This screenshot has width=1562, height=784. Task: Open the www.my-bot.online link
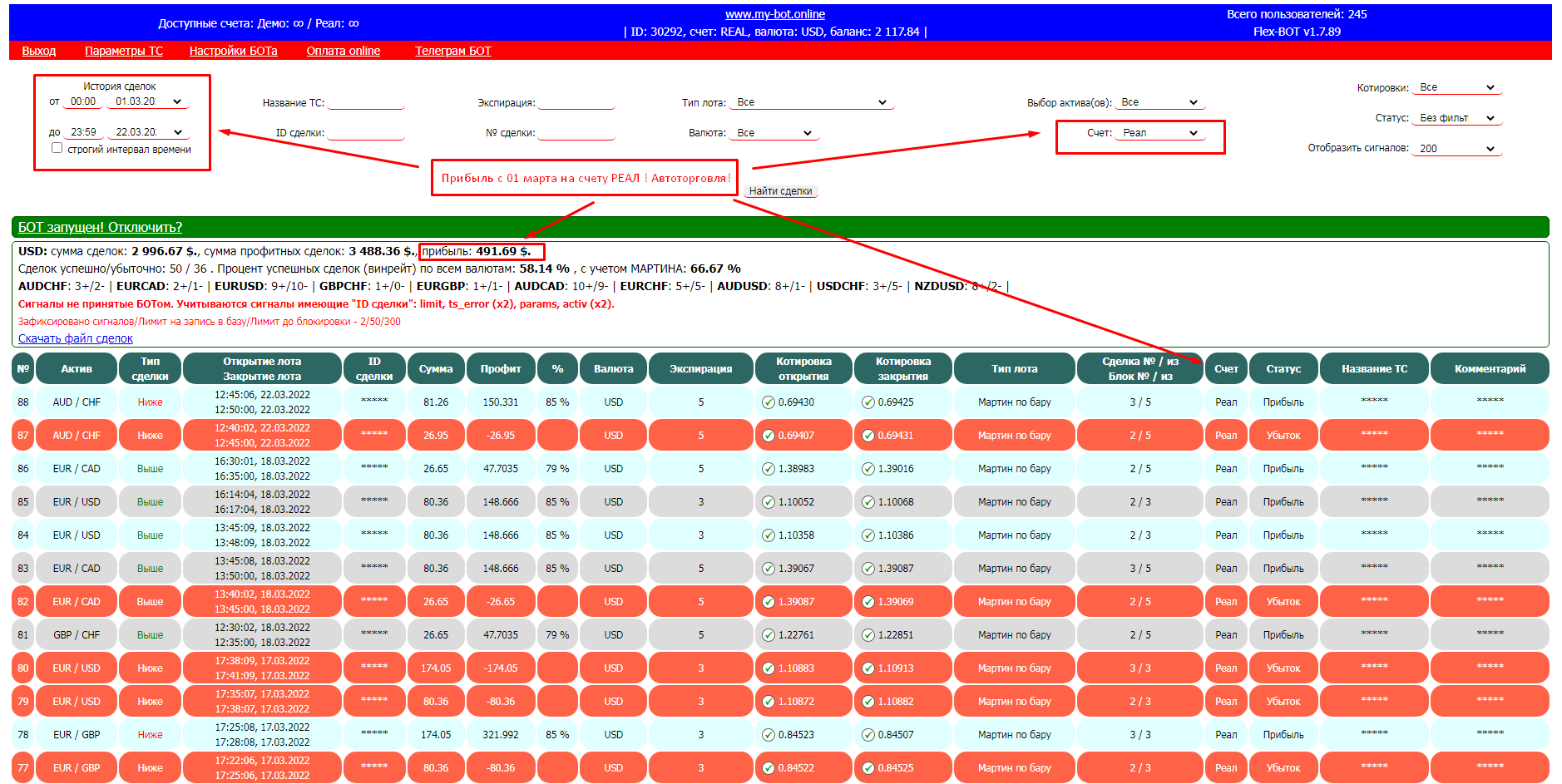coord(775,14)
